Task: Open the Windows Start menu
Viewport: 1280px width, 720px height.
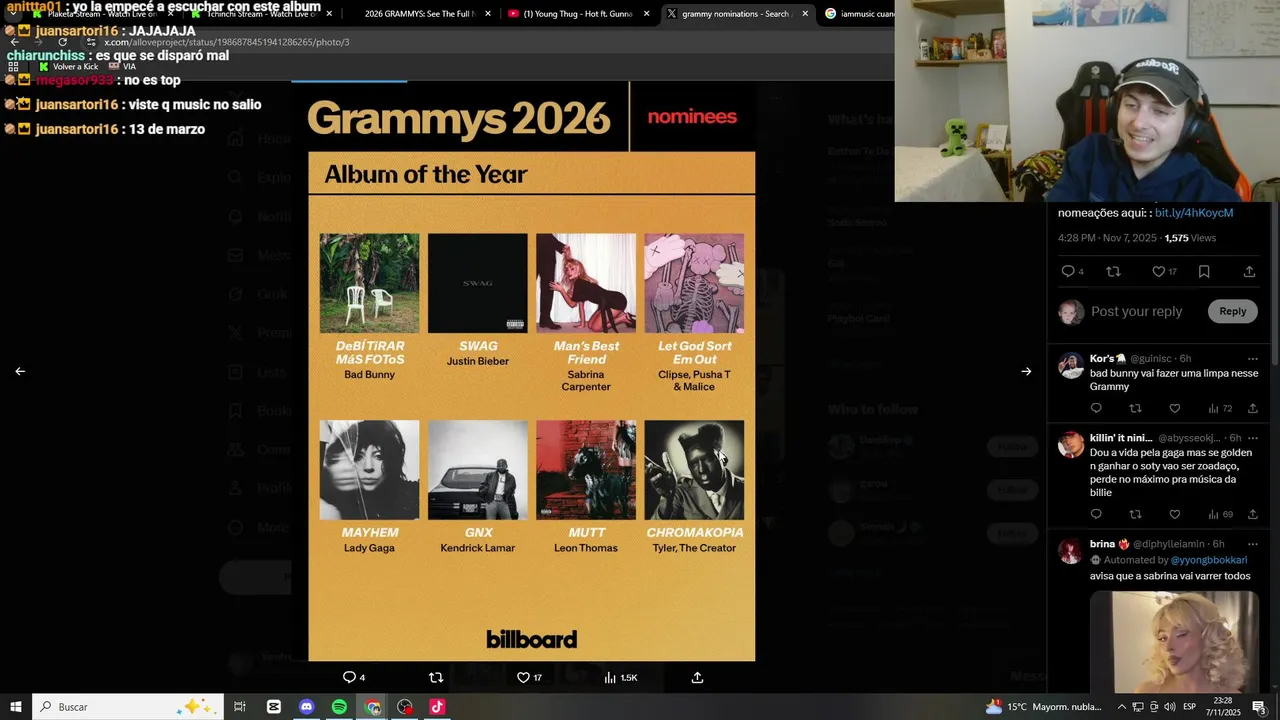Action: pos(16,707)
